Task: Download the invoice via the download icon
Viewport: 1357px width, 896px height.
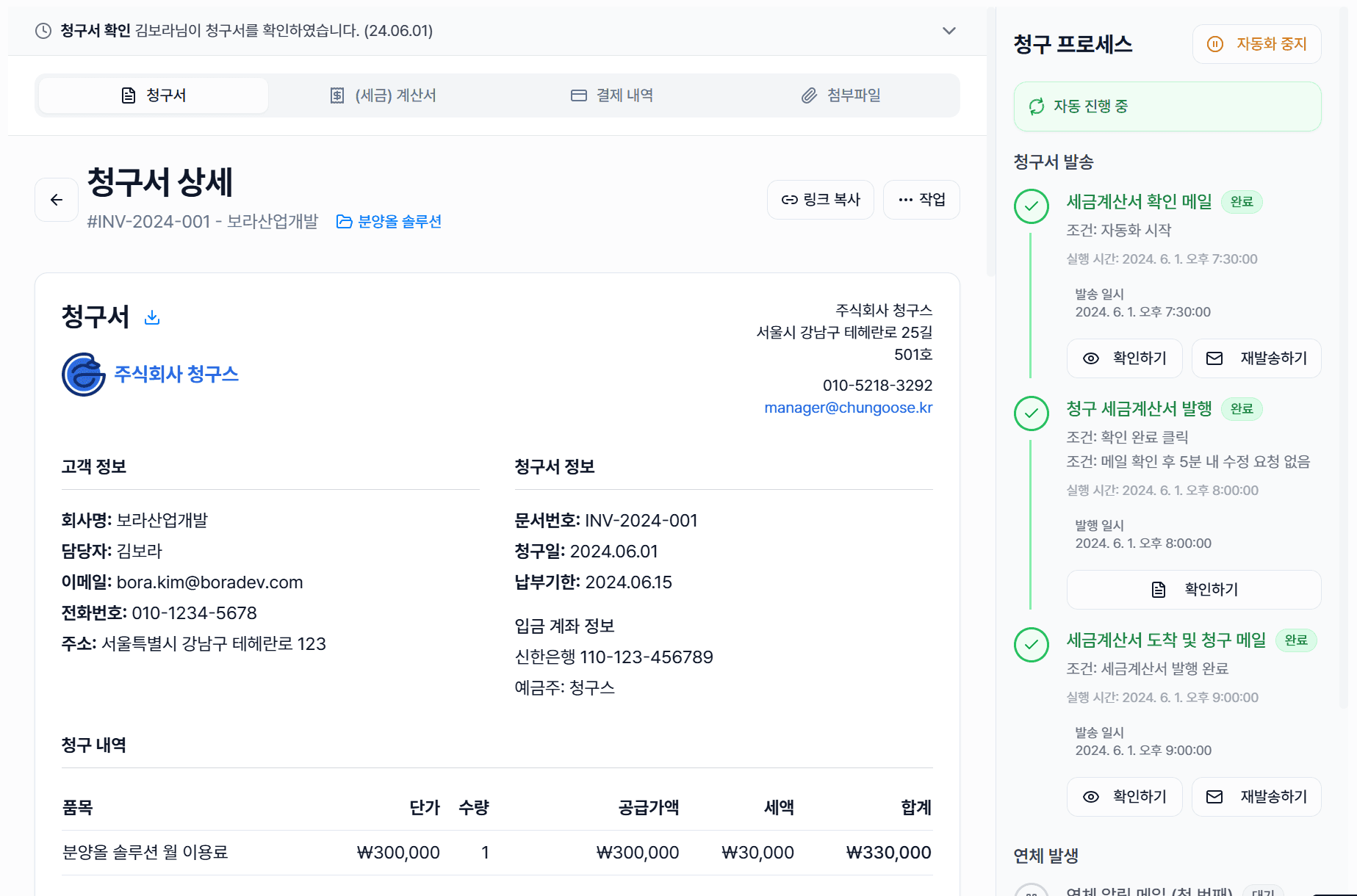Action: click(x=152, y=317)
